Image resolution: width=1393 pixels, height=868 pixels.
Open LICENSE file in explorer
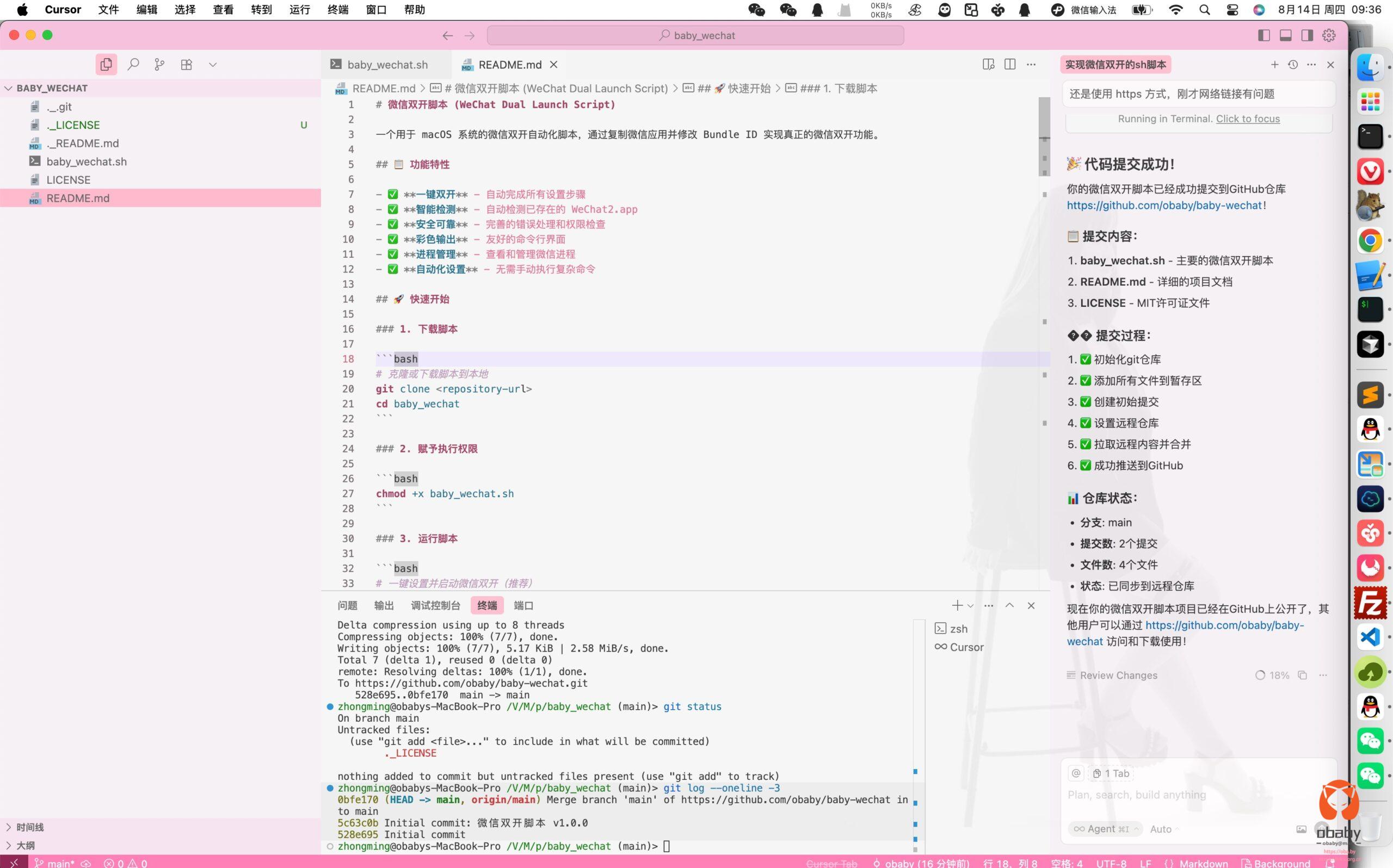160,179
